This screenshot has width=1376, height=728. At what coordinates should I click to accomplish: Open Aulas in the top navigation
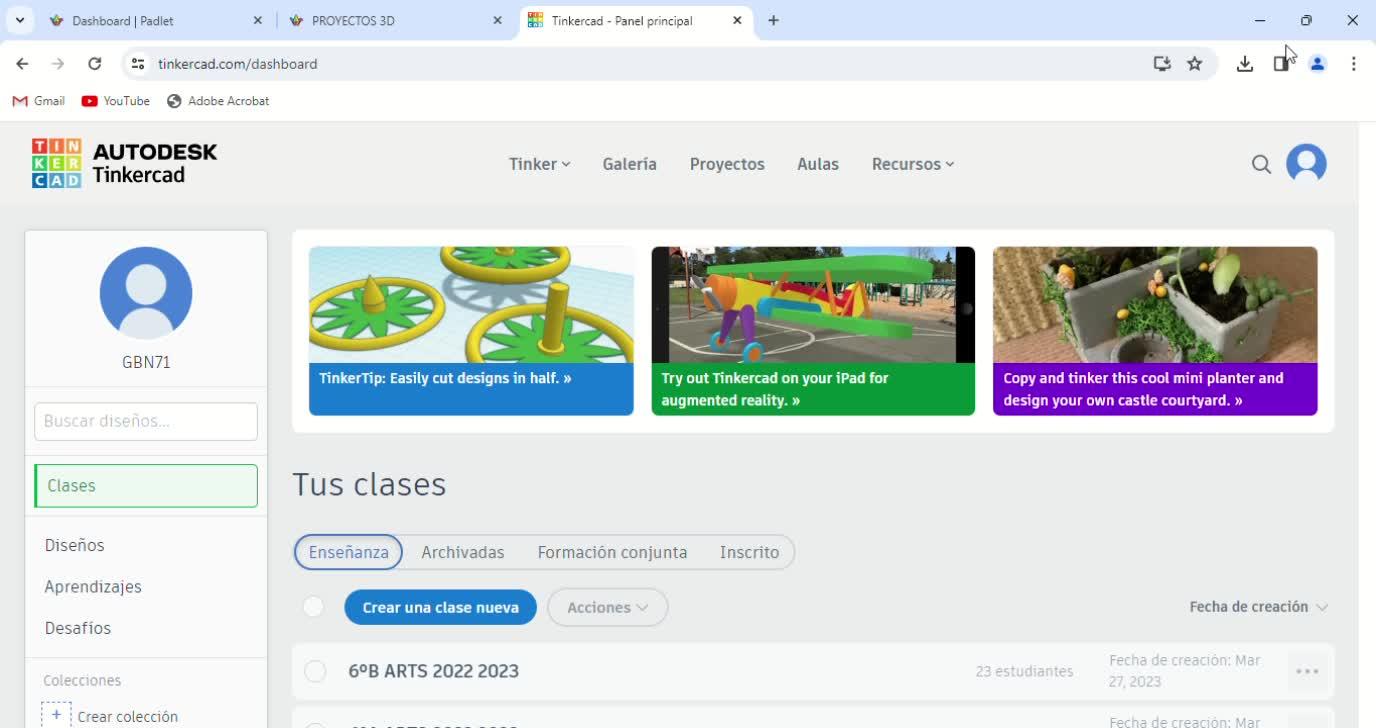point(818,164)
